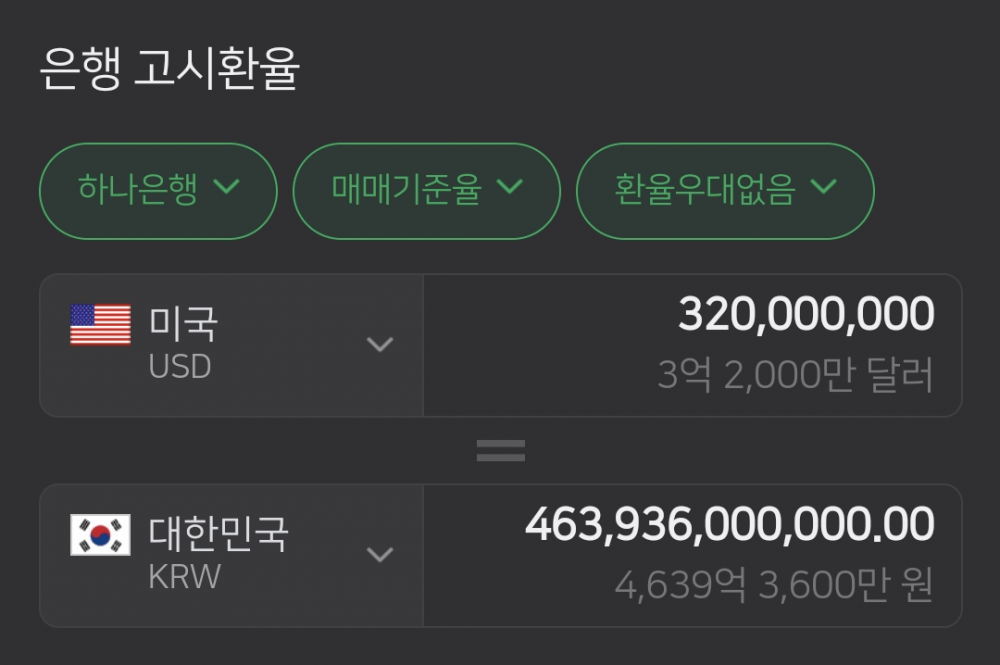This screenshot has height=665, width=1000.
Task: Focus the 463,936,000,000.00 won amount field
Action: [x=729, y=525]
